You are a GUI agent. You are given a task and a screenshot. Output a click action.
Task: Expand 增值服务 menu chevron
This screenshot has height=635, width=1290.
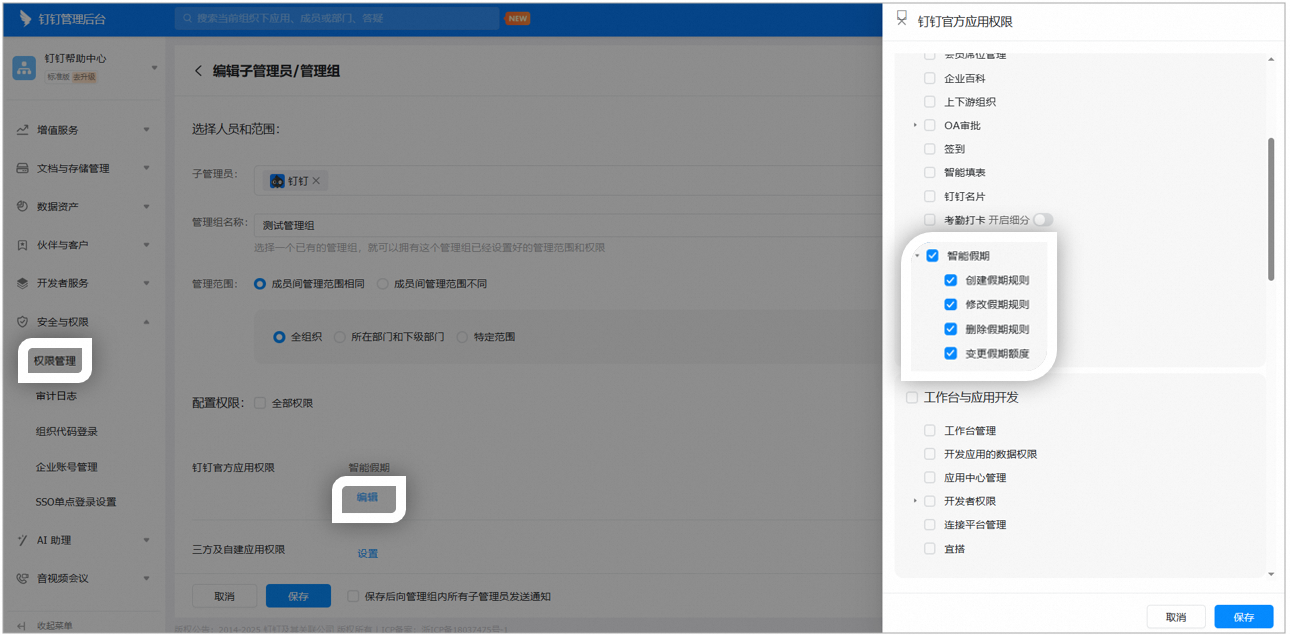point(147,130)
